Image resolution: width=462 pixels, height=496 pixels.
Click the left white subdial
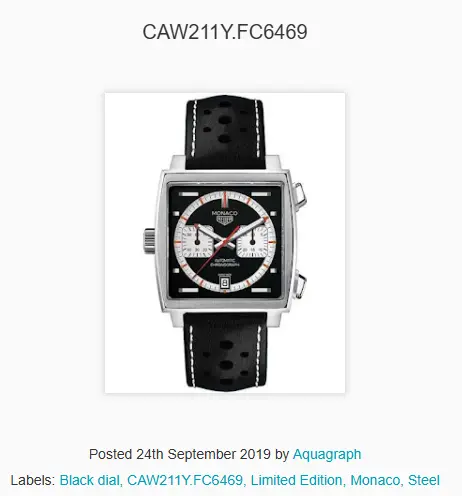pyautogui.click(x=197, y=241)
